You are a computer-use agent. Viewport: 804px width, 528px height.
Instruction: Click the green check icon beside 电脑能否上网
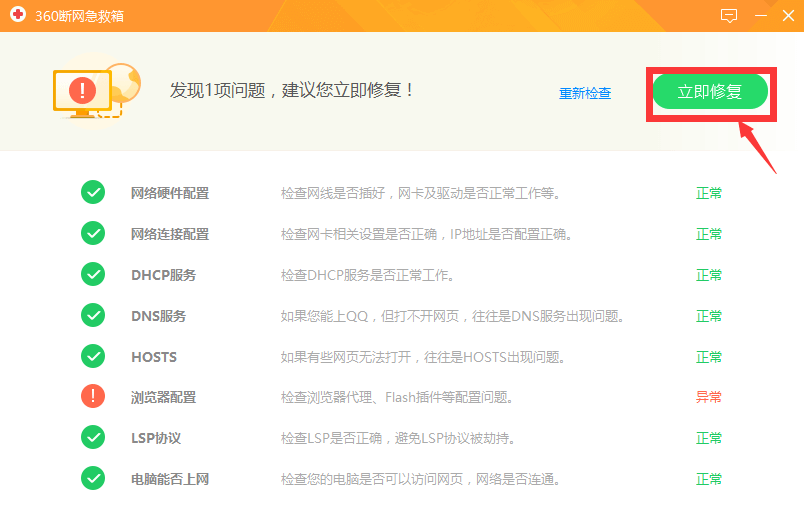[93, 479]
